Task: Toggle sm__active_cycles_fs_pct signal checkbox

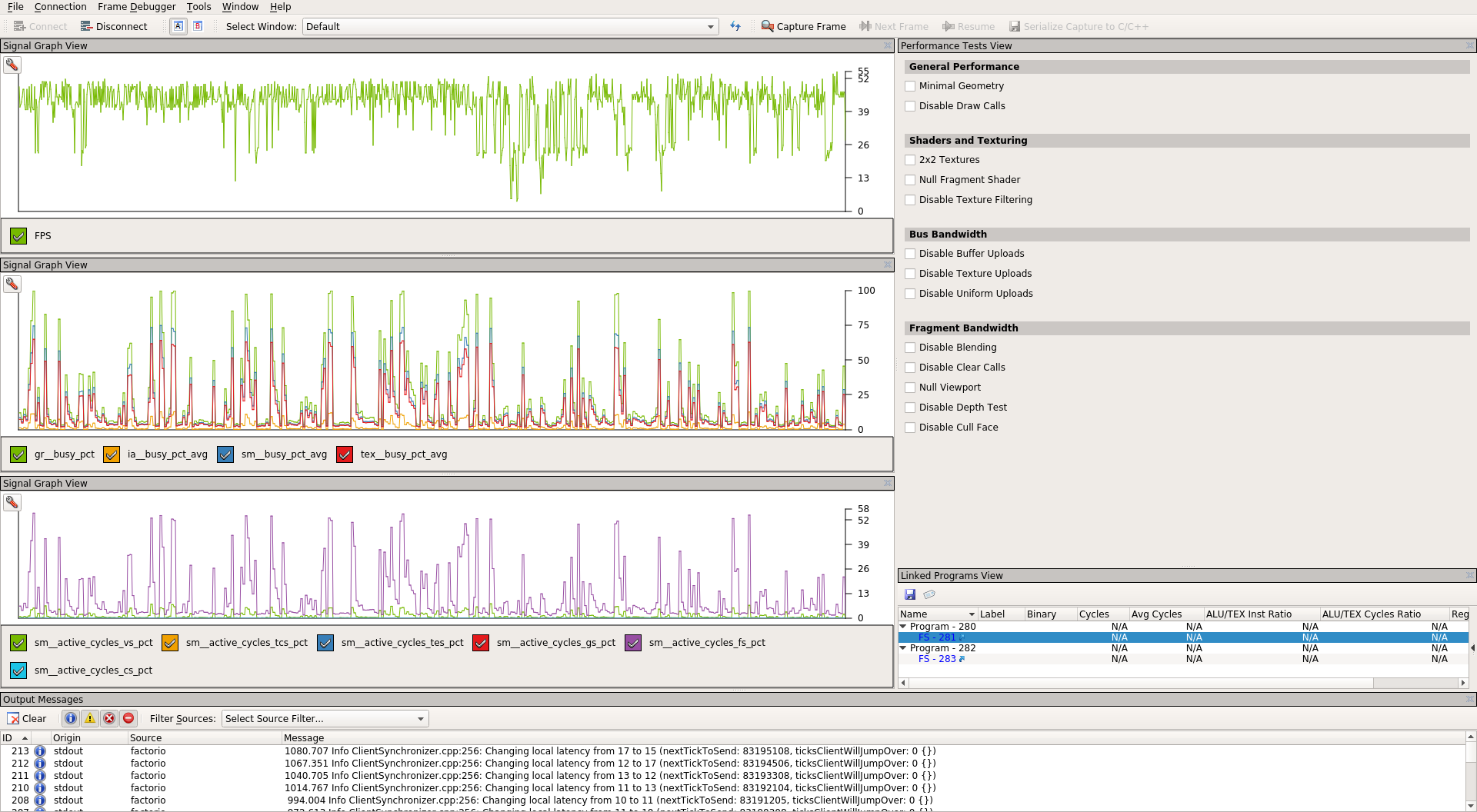Action: tap(633, 643)
